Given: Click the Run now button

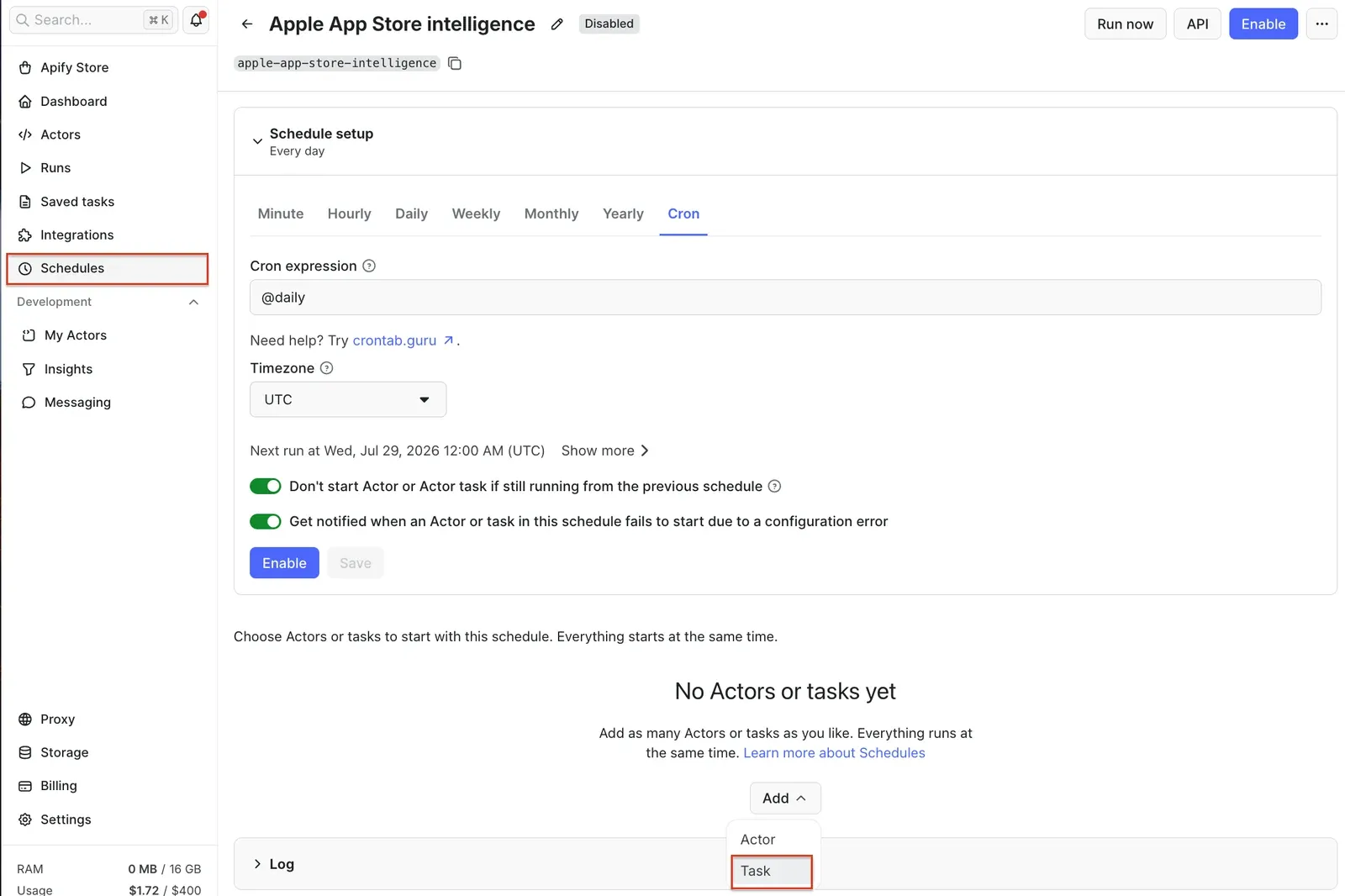Looking at the screenshot, I should pos(1125,24).
